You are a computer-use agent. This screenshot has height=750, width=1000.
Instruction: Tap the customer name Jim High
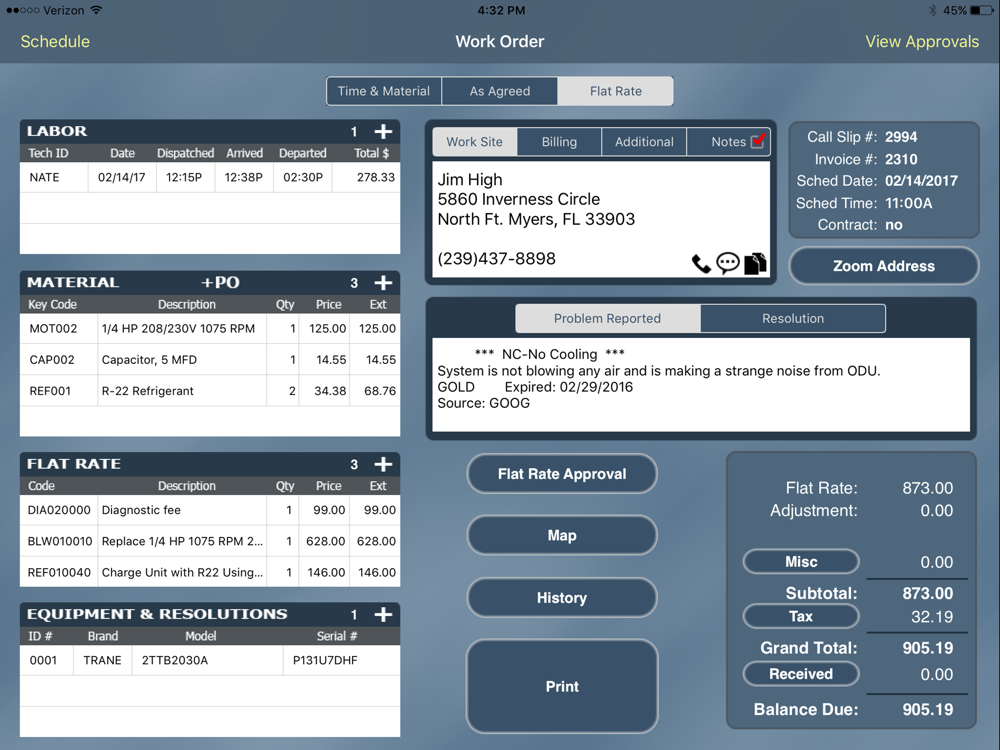coord(470,180)
